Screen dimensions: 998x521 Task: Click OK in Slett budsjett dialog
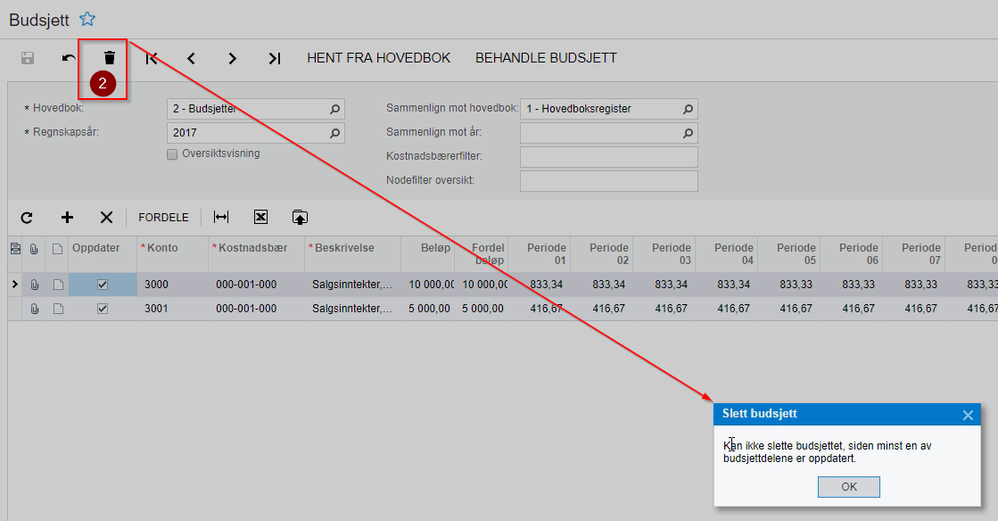[849, 487]
